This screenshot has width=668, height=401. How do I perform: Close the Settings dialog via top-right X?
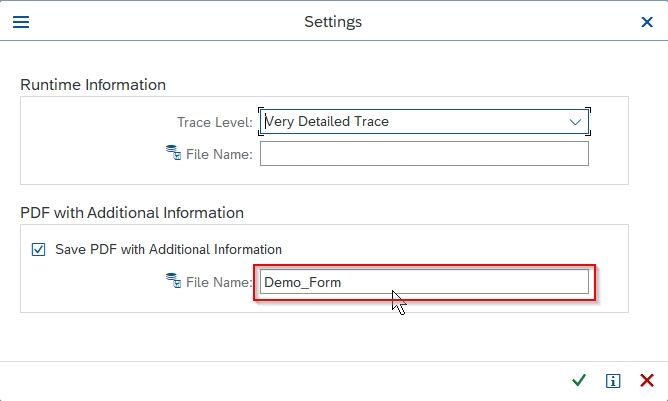coord(647,22)
